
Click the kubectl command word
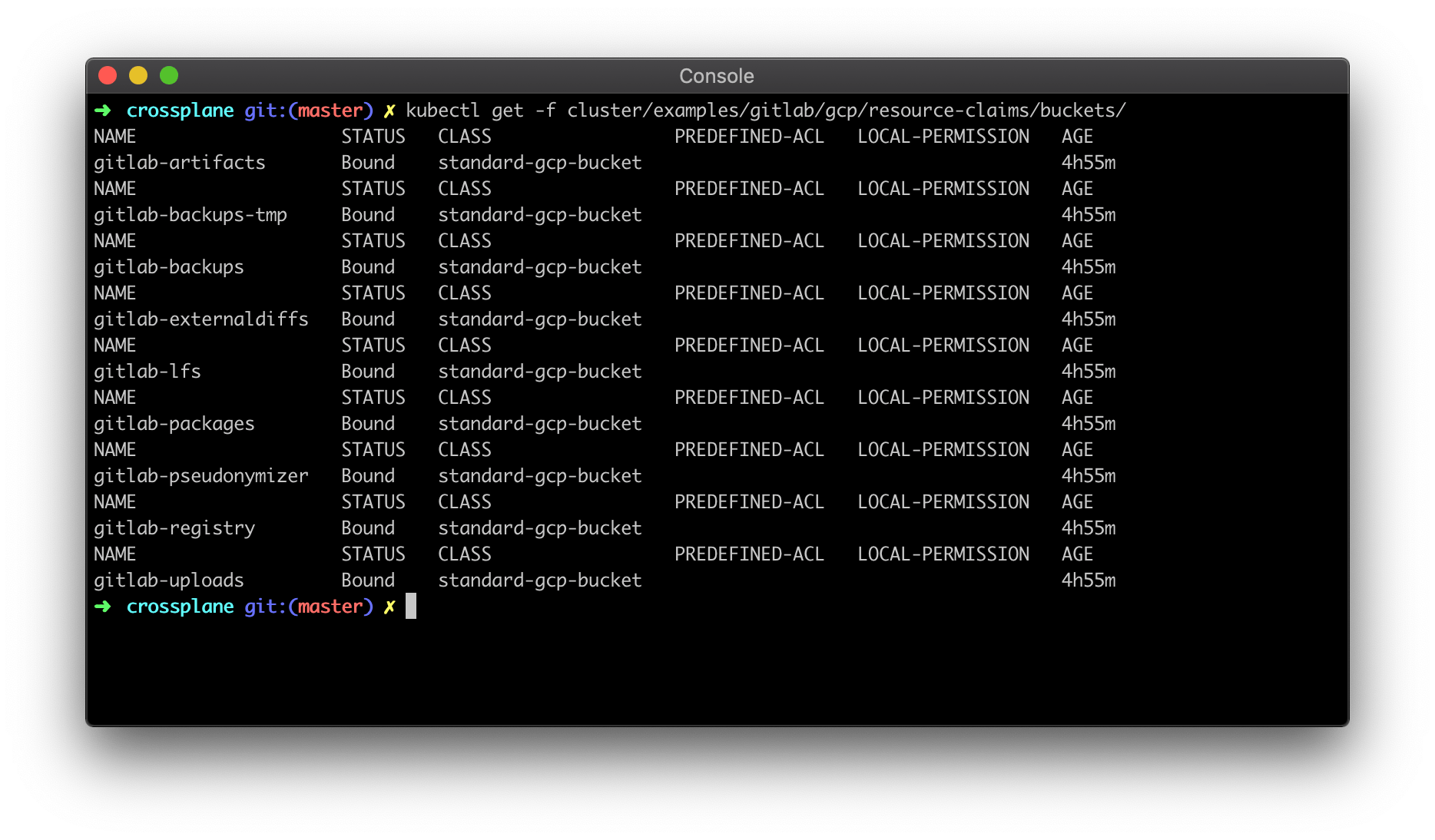point(442,111)
